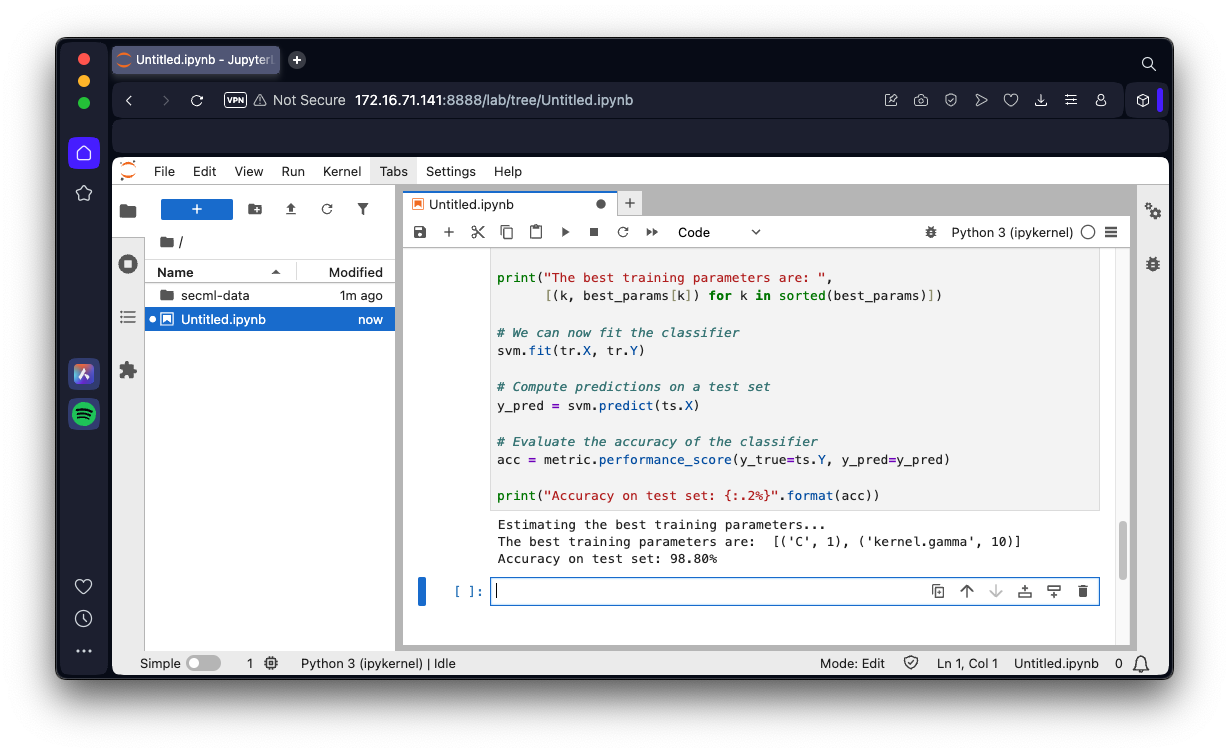Open the Python 3 kernel selector
1229x753 pixels.
click(1012, 232)
